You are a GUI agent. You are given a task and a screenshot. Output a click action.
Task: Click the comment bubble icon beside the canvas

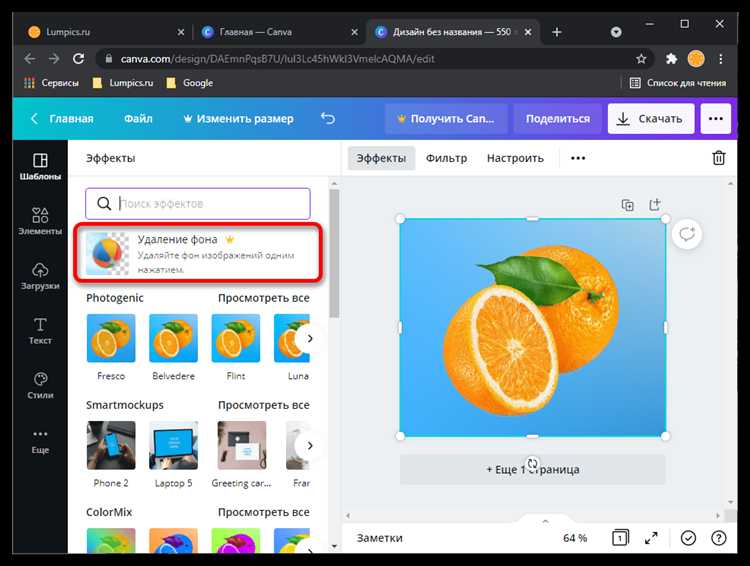(x=687, y=234)
